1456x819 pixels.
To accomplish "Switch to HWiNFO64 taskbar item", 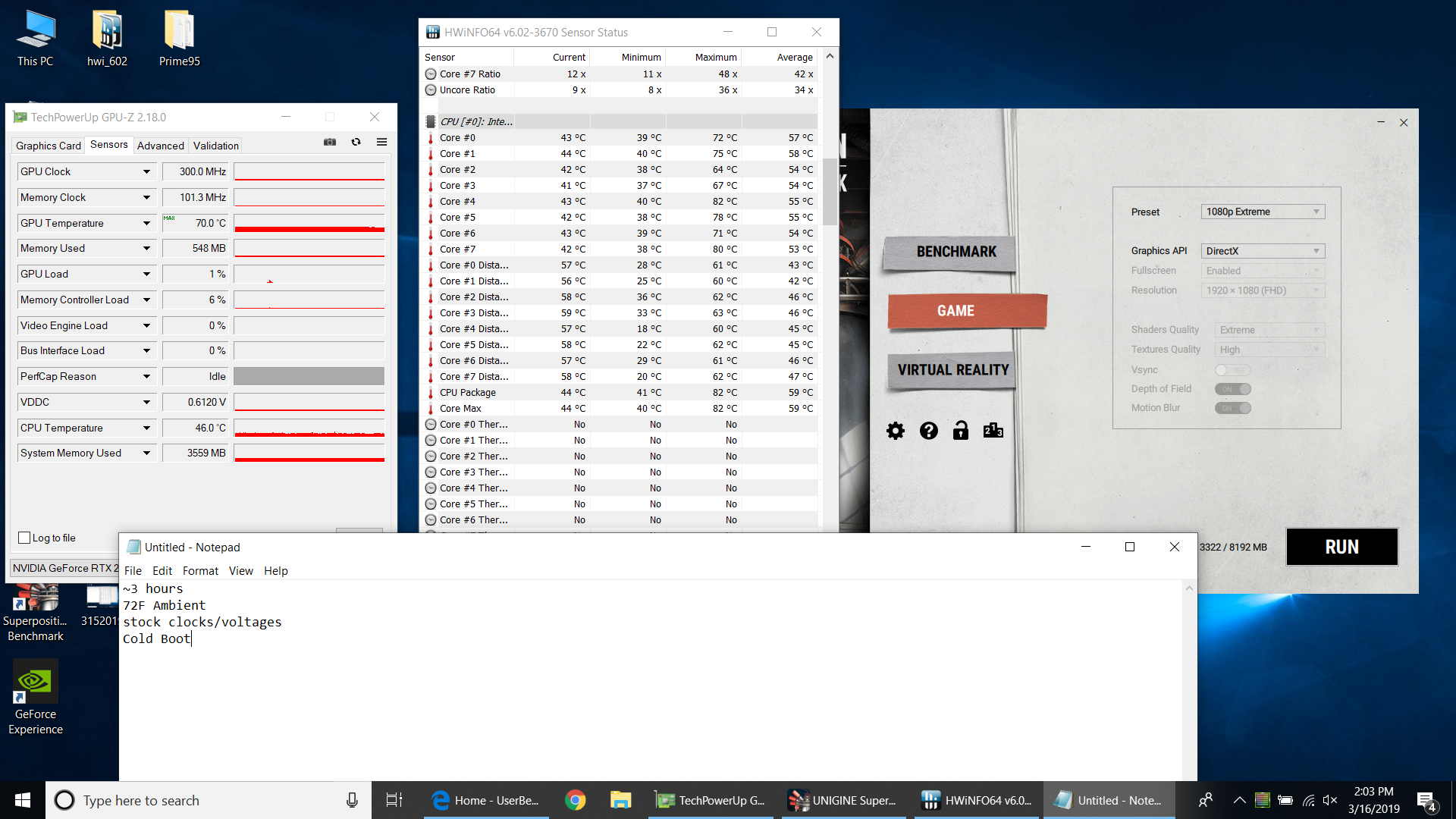I will [x=977, y=800].
